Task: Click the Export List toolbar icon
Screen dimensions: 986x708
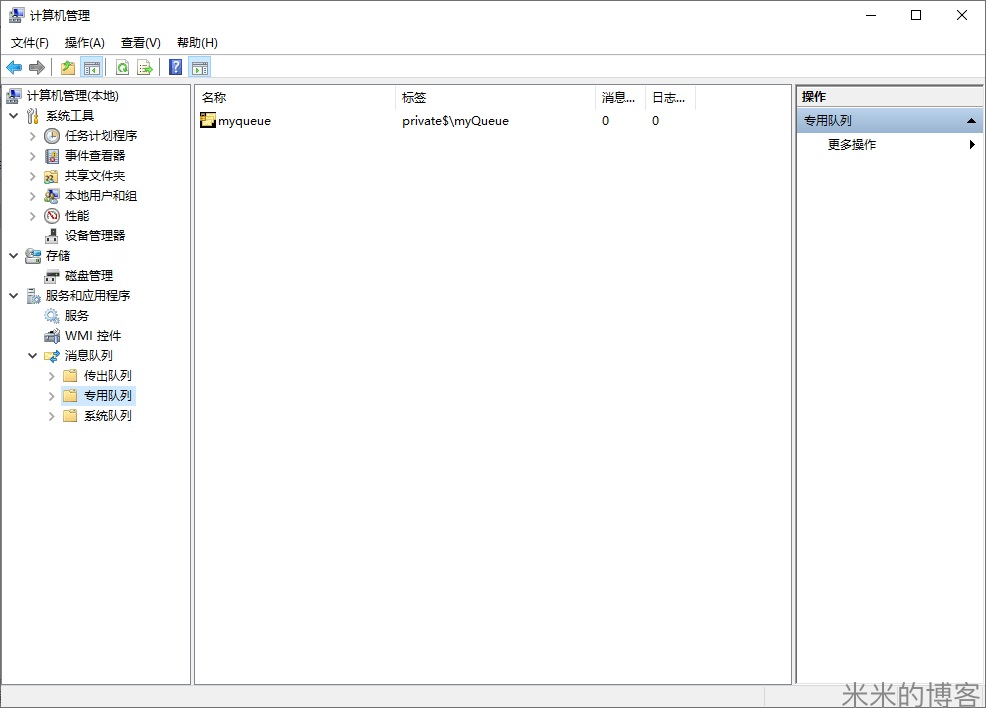Action: 145,68
